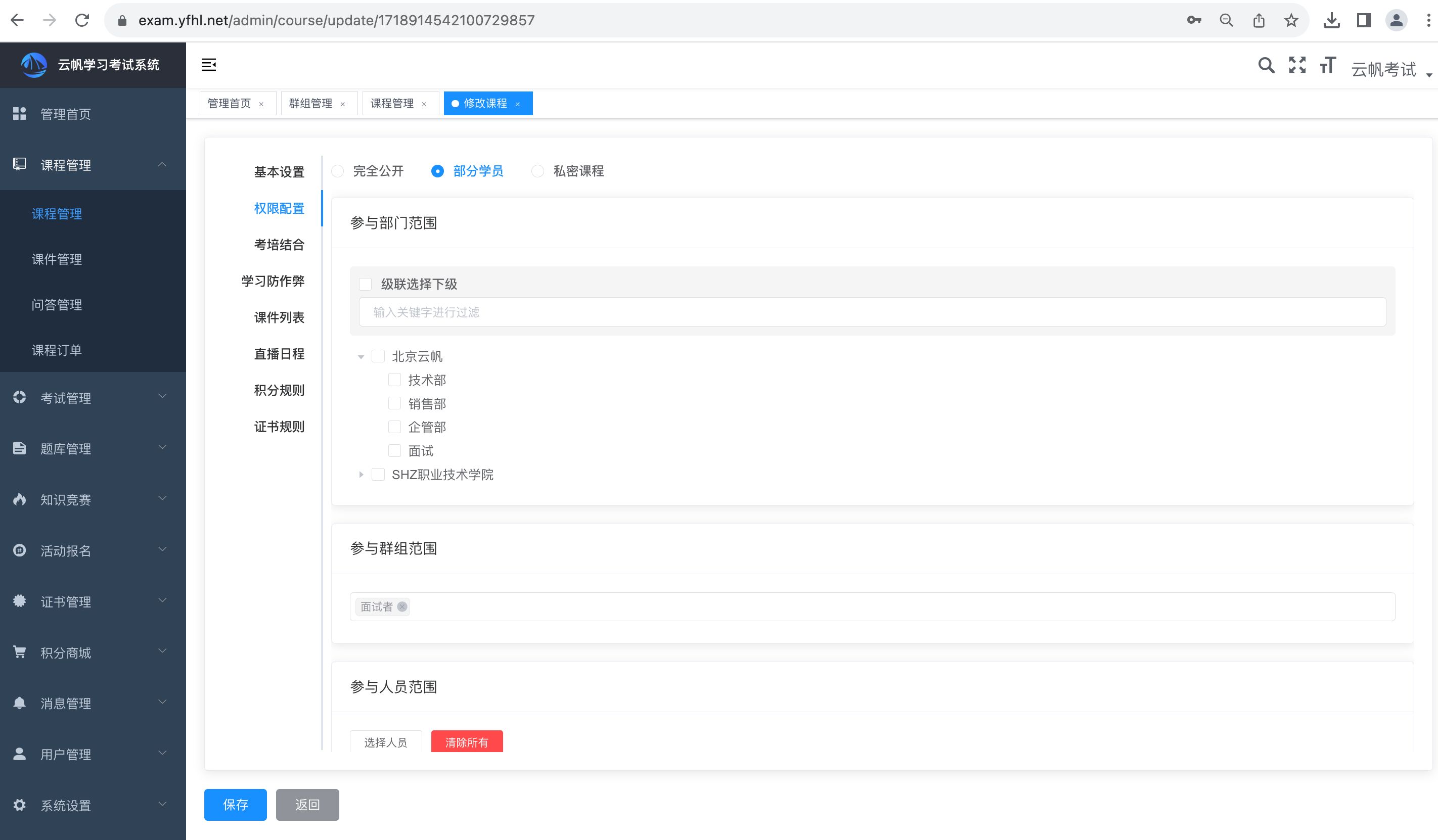Collapse the 北京云帆 tree node
The height and width of the screenshot is (840, 1438).
coord(361,357)
